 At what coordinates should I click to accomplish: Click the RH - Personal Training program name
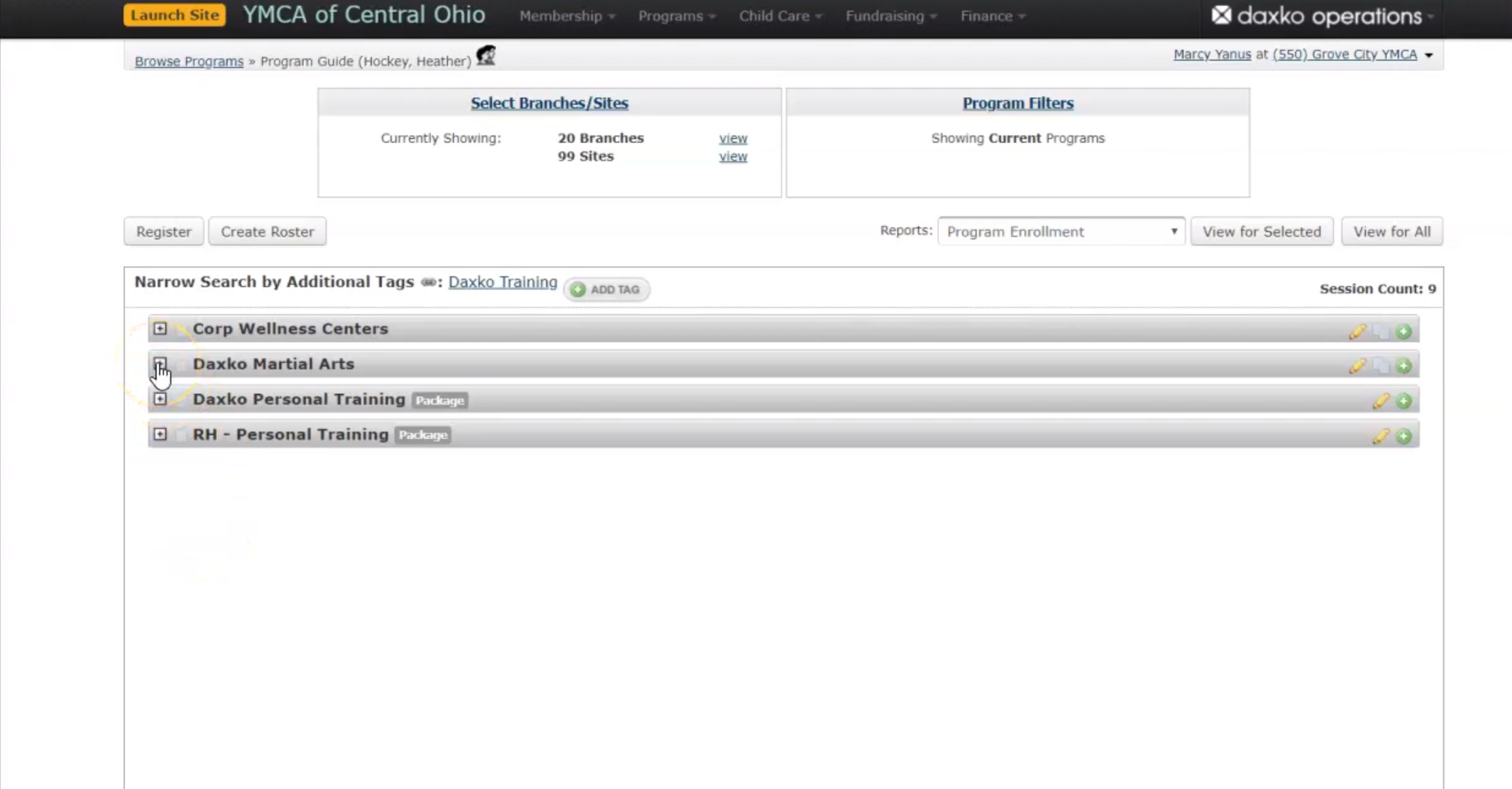[x=290, y=434]
